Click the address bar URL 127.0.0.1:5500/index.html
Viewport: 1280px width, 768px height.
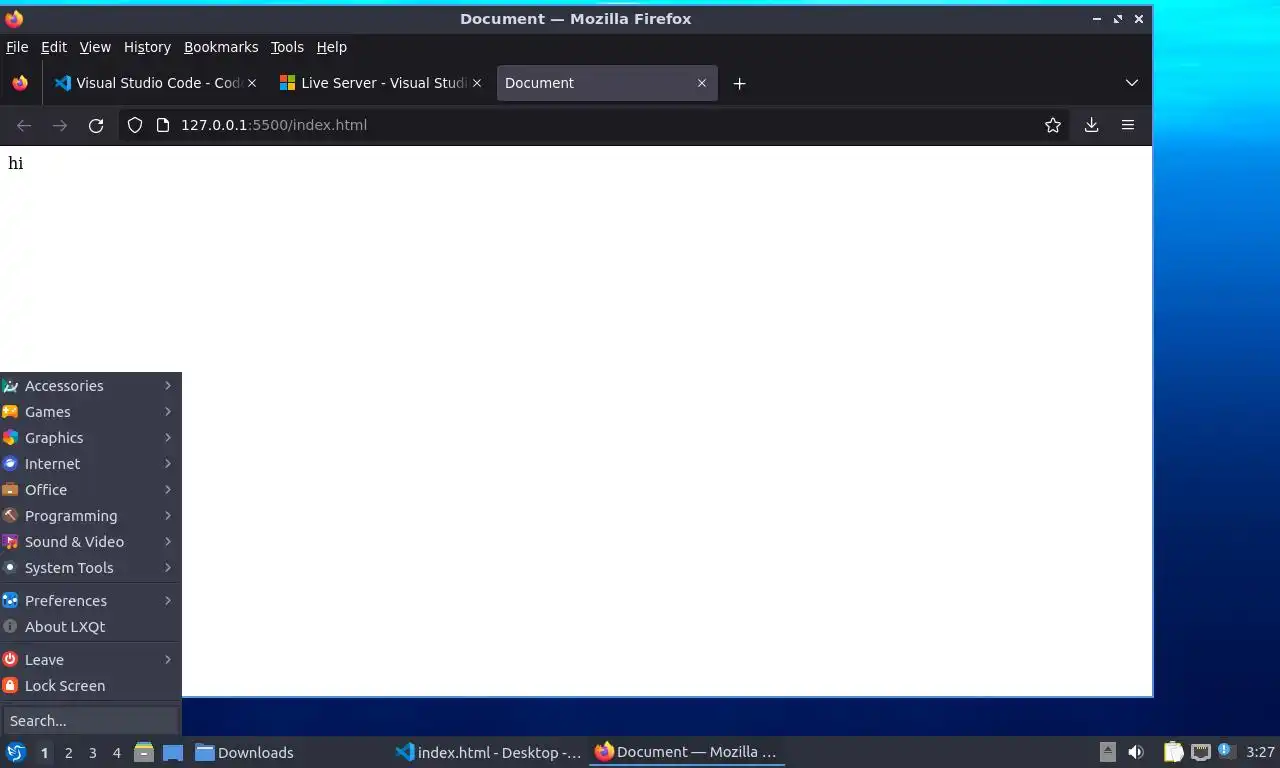[274, 125]
